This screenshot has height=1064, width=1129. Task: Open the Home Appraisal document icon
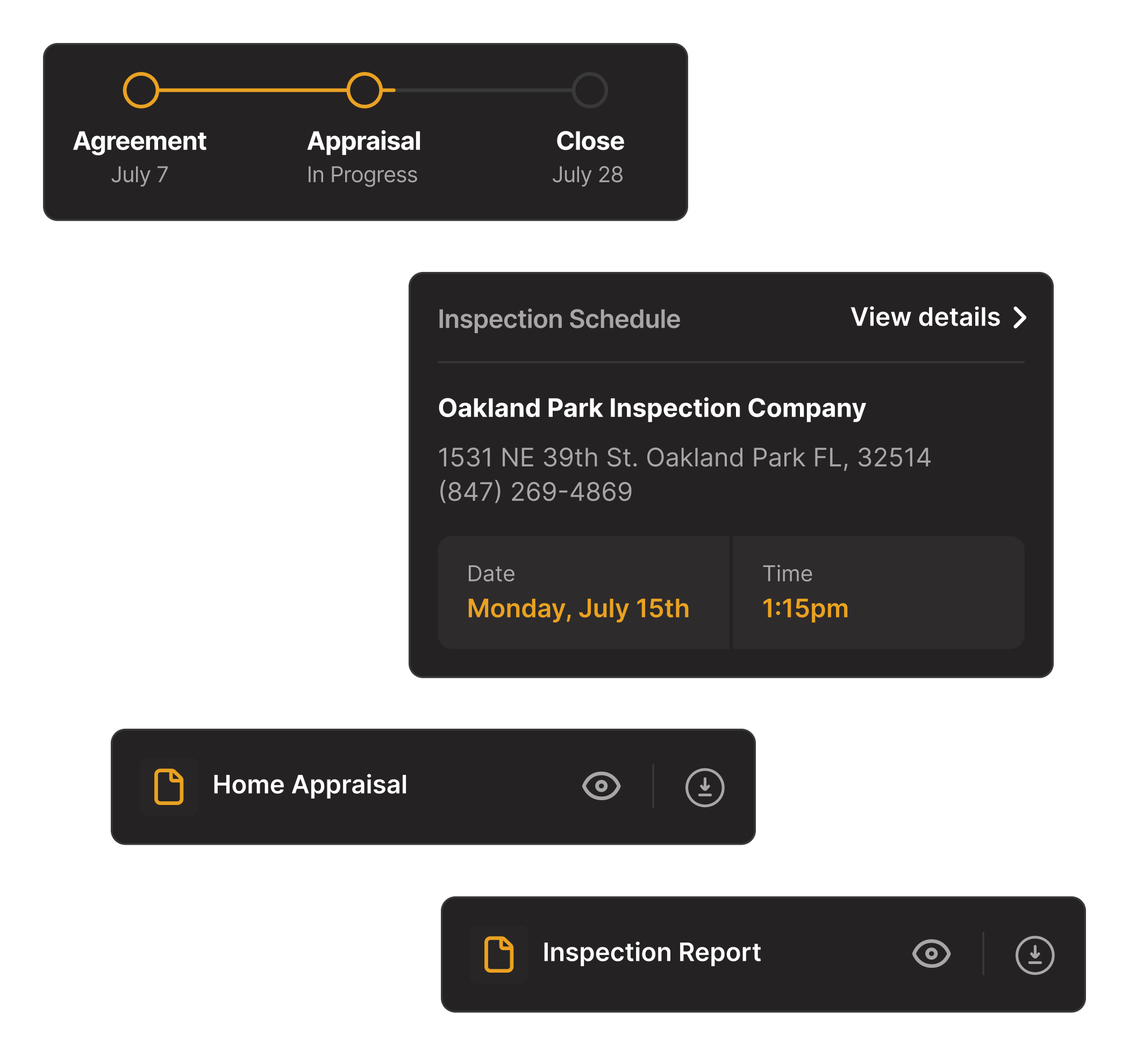click(x=169, y=786)
